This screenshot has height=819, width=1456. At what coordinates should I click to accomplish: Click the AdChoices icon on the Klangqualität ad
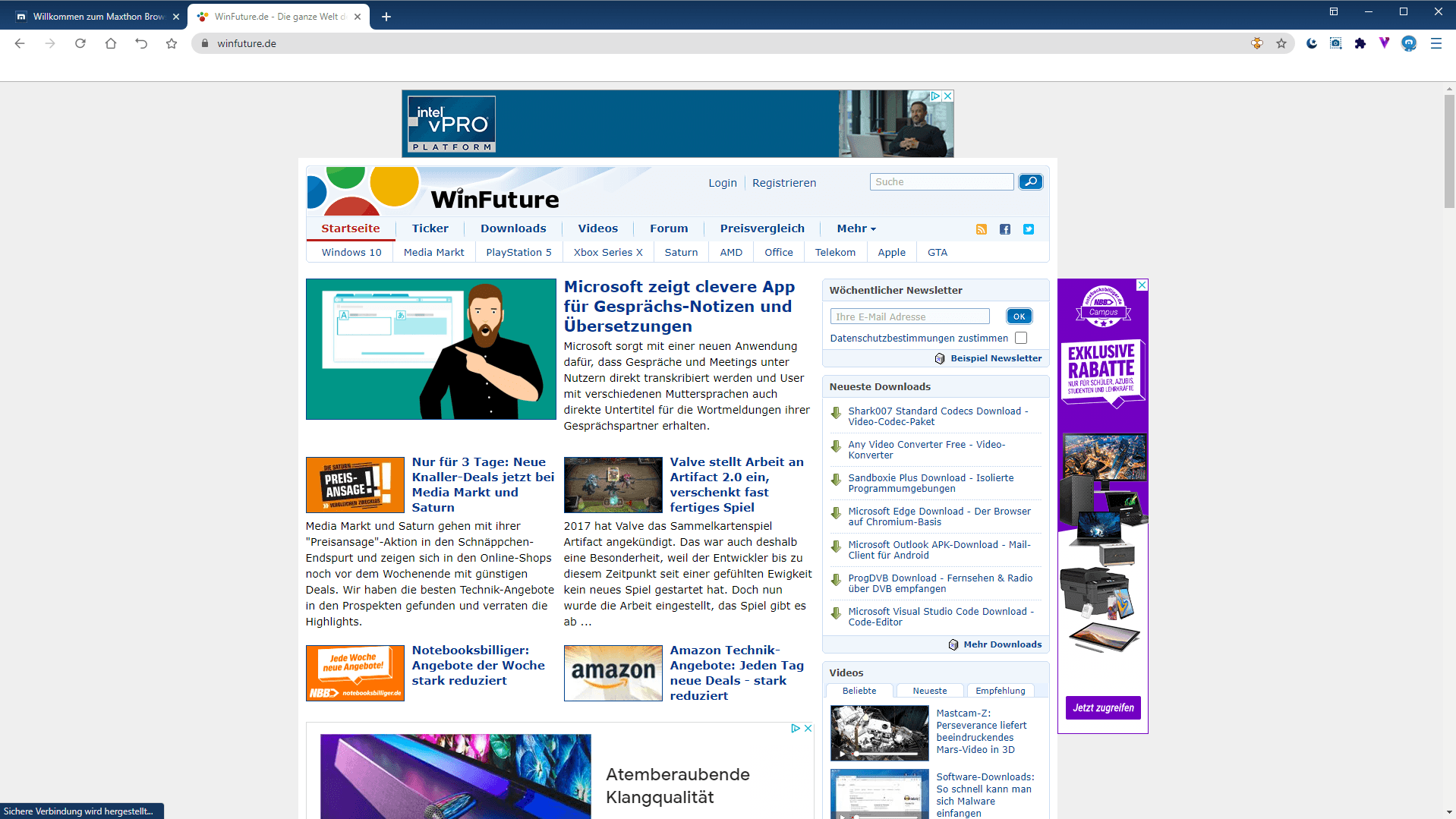(796, 728)
